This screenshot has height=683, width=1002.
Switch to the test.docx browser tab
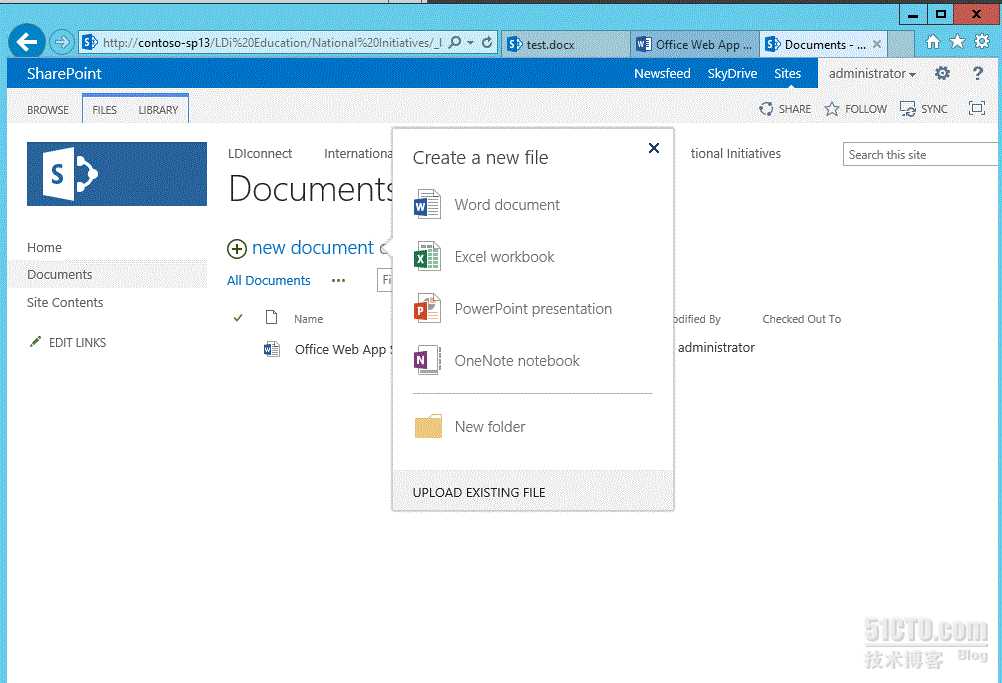click(566, 44)
